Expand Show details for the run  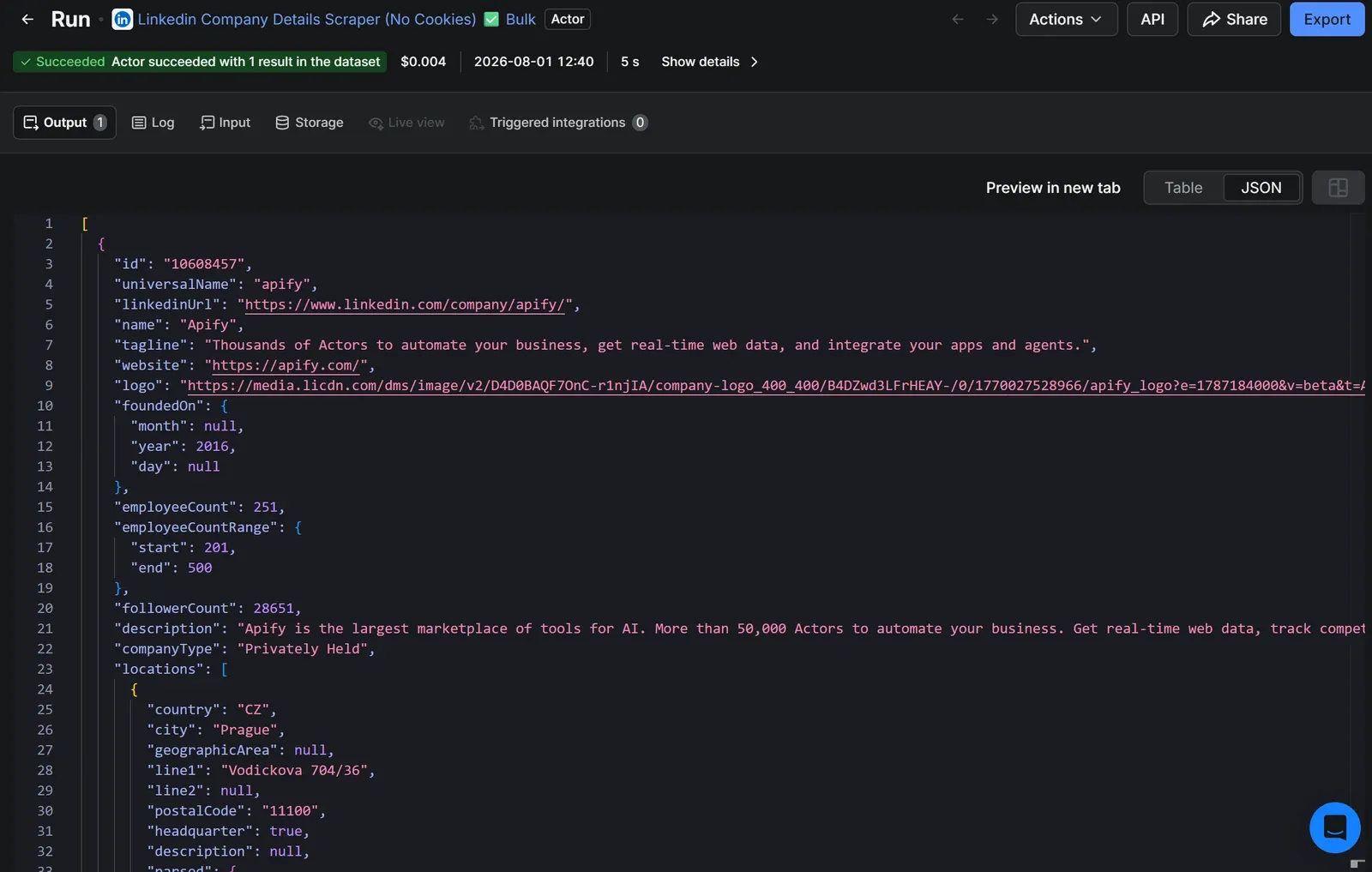tap(710, 62)
